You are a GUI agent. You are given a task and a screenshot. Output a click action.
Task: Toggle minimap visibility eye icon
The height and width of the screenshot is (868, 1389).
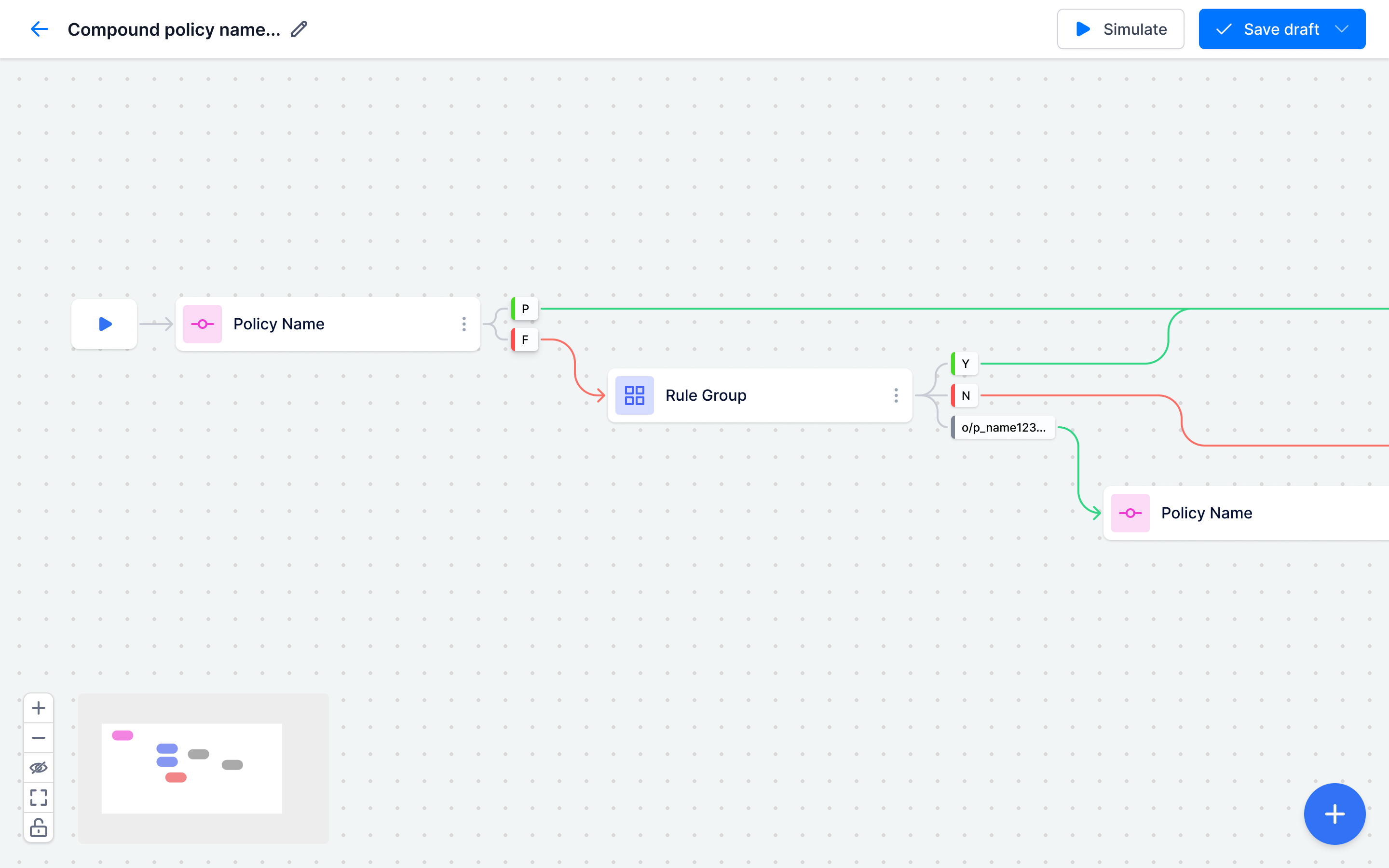click(39, 768)
